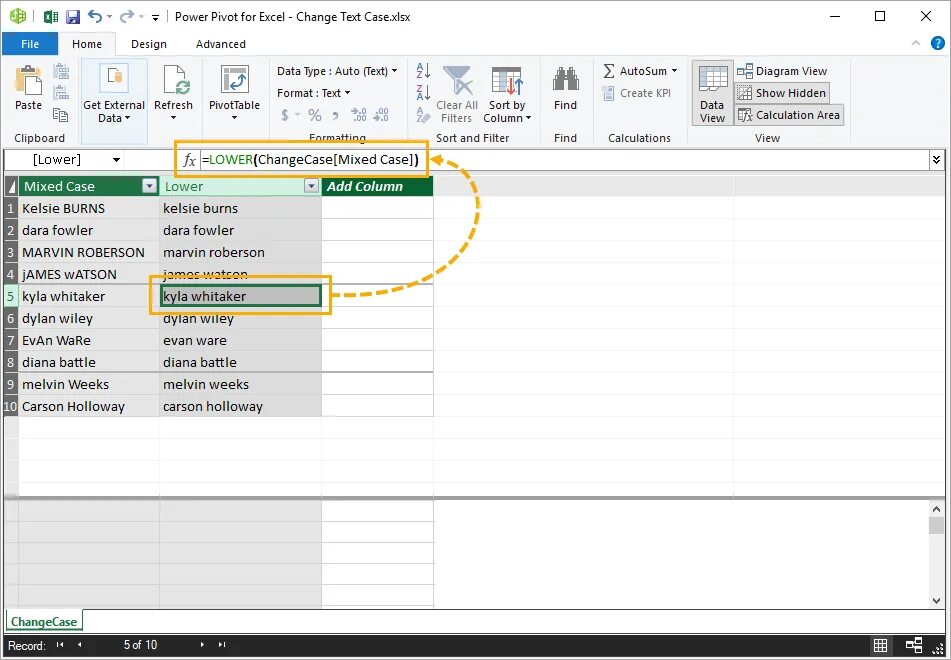Go to next record button
Screen dimensions: 951x660
point(203,645)
